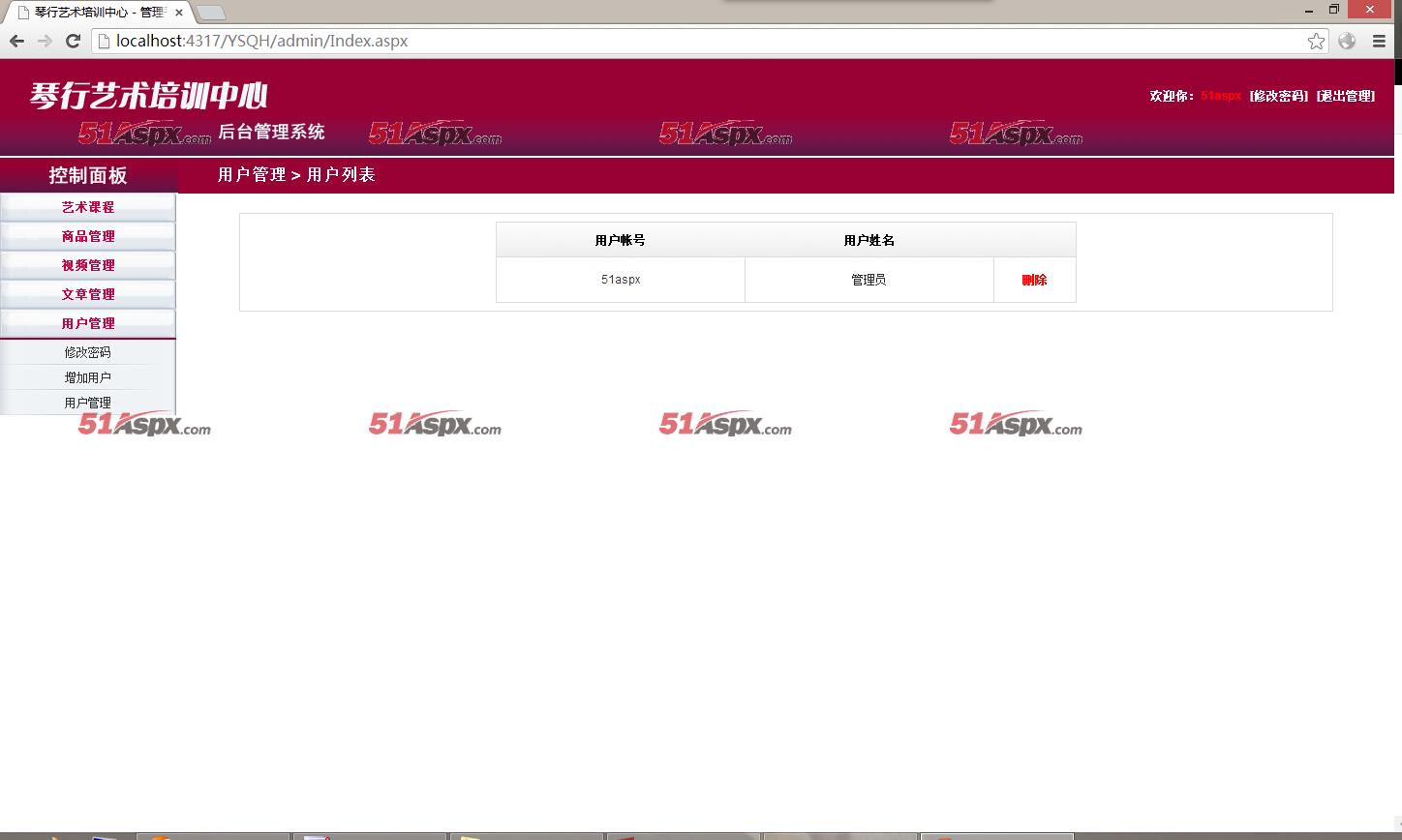The image size is (1402, 840).
Task: Open a new browser tab
Action: pyautogui.click(x=211, y=13)
